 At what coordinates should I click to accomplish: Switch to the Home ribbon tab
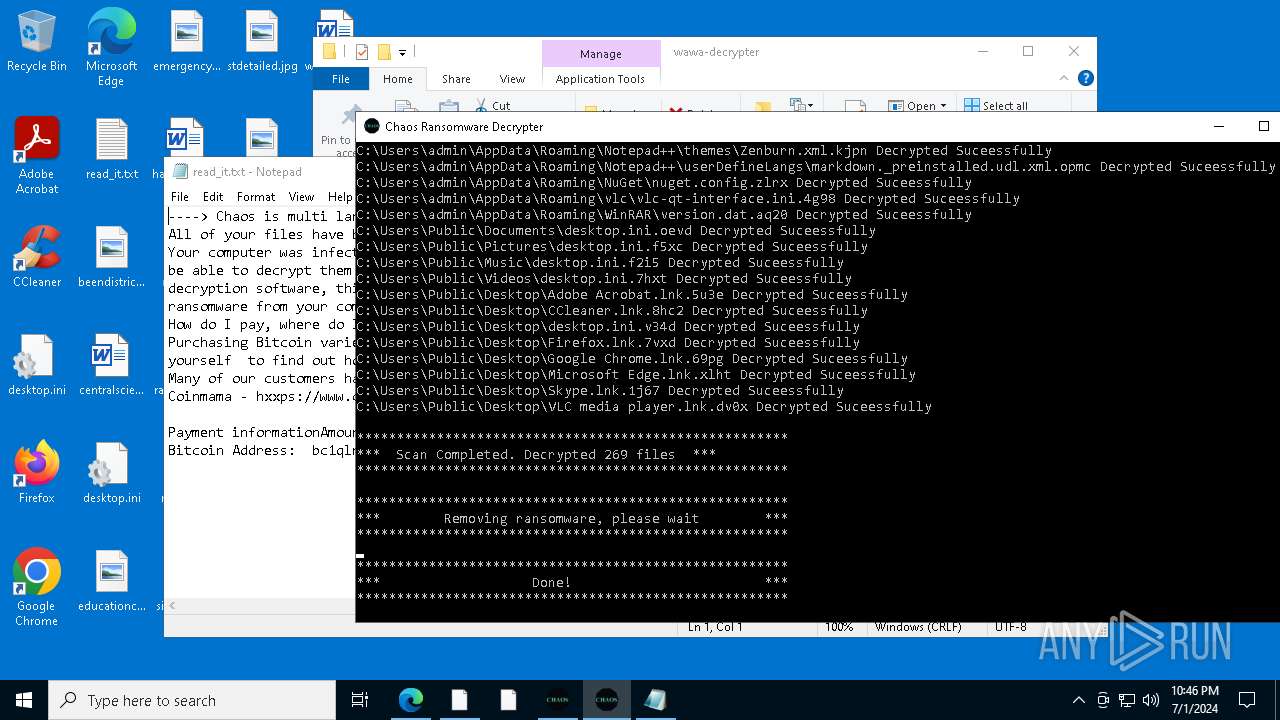click(397, 79)
